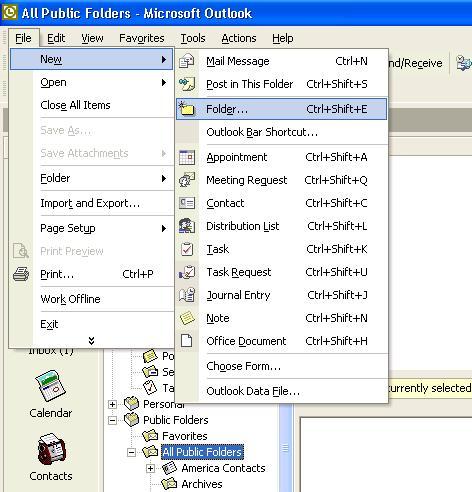Open the View menu
Viewport: 472px width, 492px height.
pos(92,38)
